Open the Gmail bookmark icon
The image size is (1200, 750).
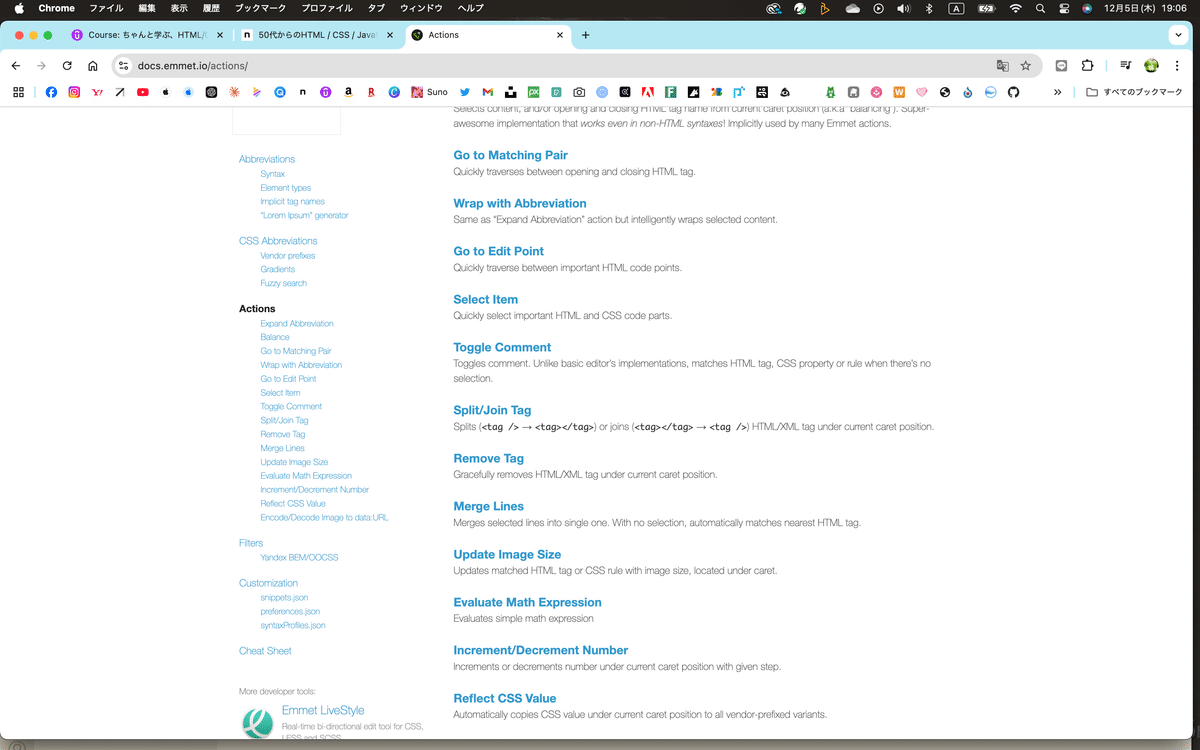tap(488, 92)
